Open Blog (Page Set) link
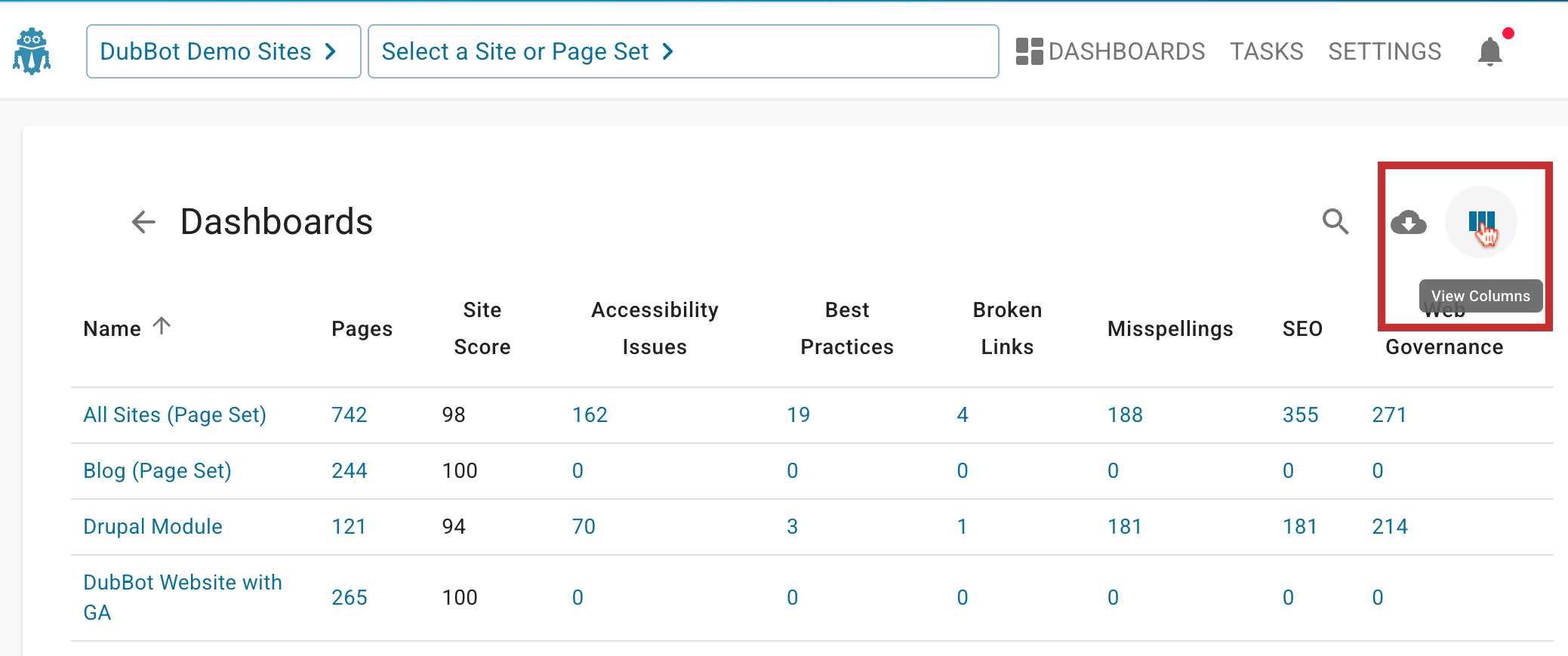Screen dimensions: 1568x656 [x=157, y=471]
